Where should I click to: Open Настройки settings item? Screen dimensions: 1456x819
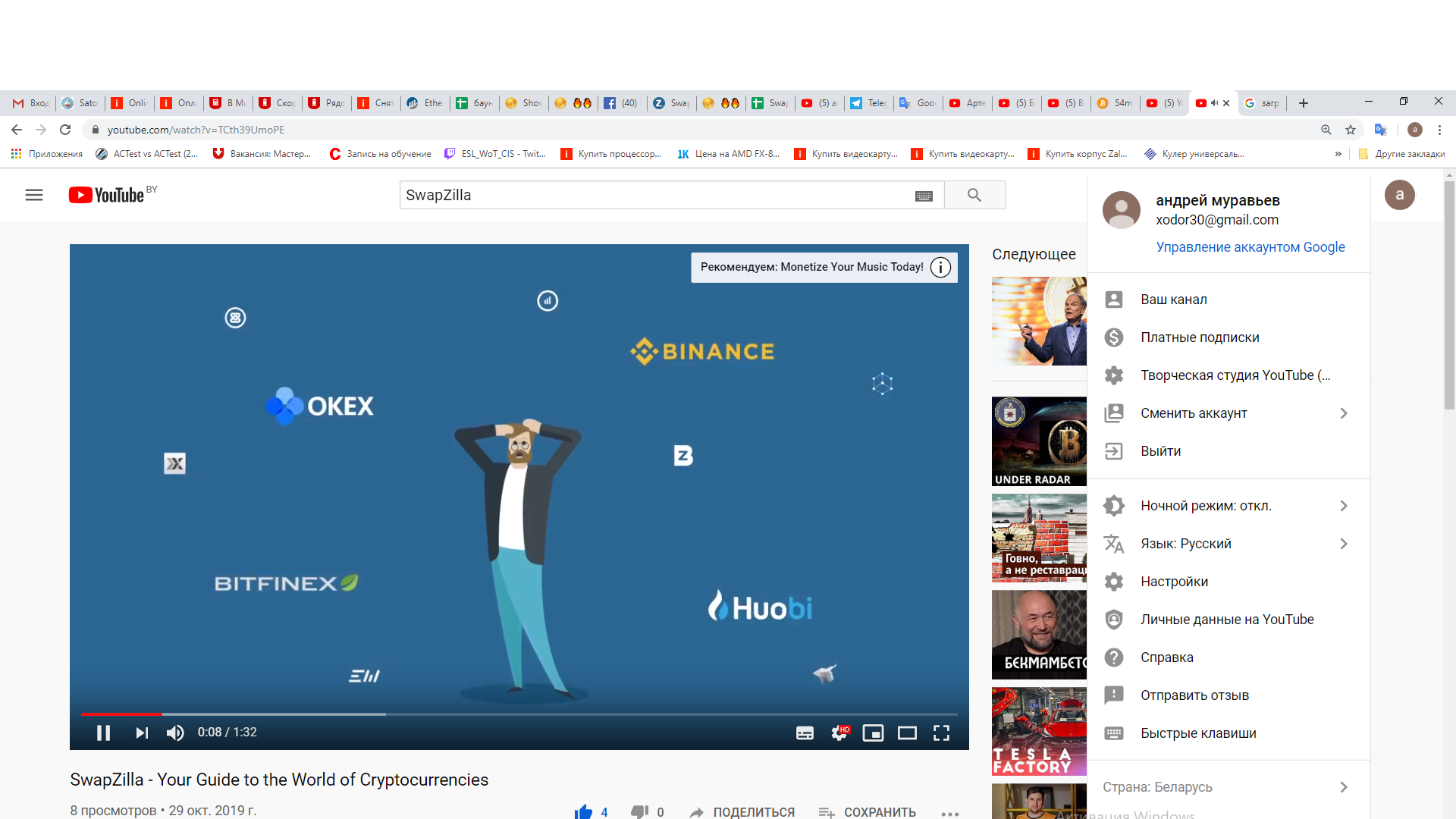[x=1228, y=582]
